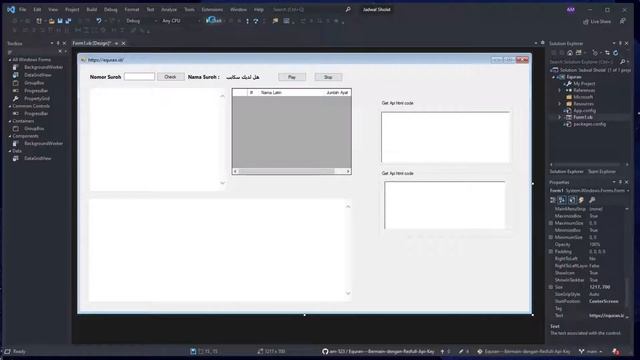Expand the Resources folder node
This screenshot has width=640, height=360.
coord(560,104)
